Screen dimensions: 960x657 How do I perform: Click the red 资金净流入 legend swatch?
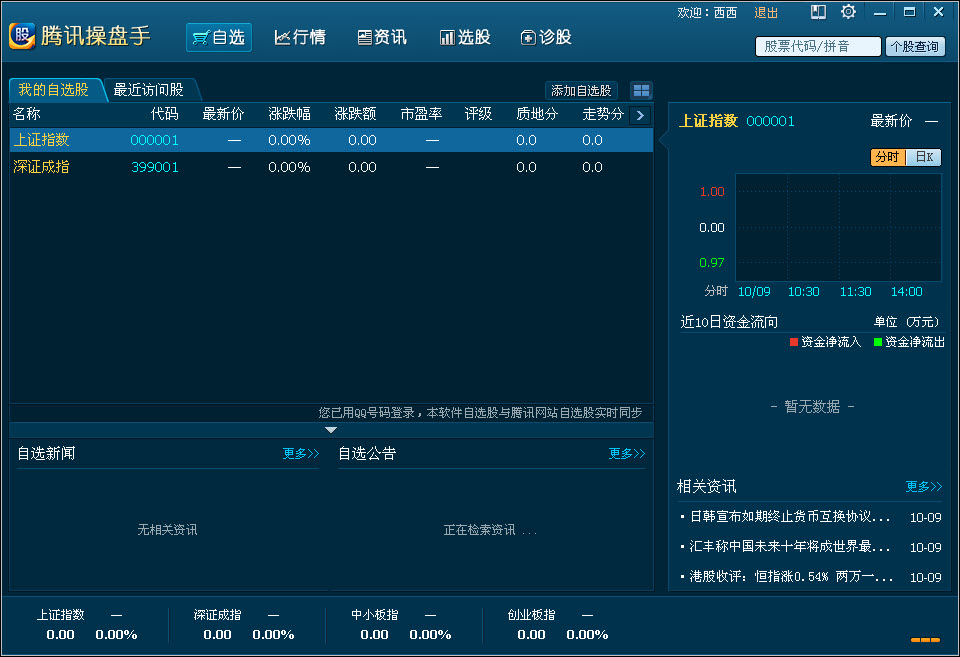pos(794,342)
